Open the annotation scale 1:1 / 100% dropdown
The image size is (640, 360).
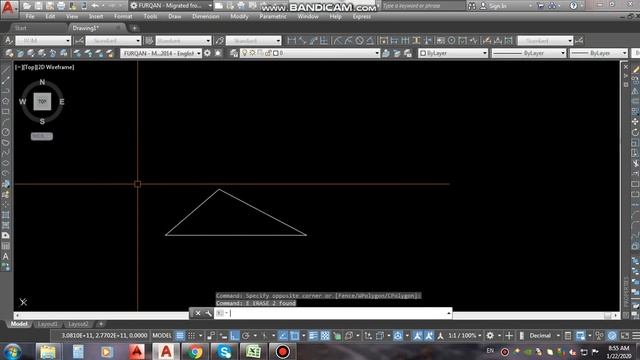coord(465,336)
